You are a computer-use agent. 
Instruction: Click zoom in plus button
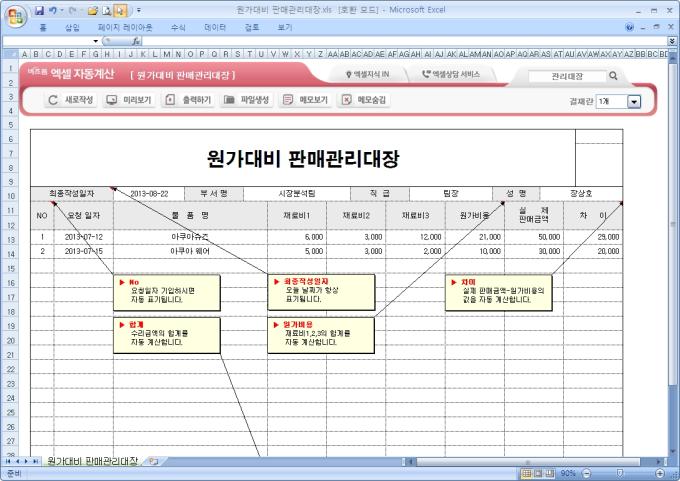coord(660,473)
